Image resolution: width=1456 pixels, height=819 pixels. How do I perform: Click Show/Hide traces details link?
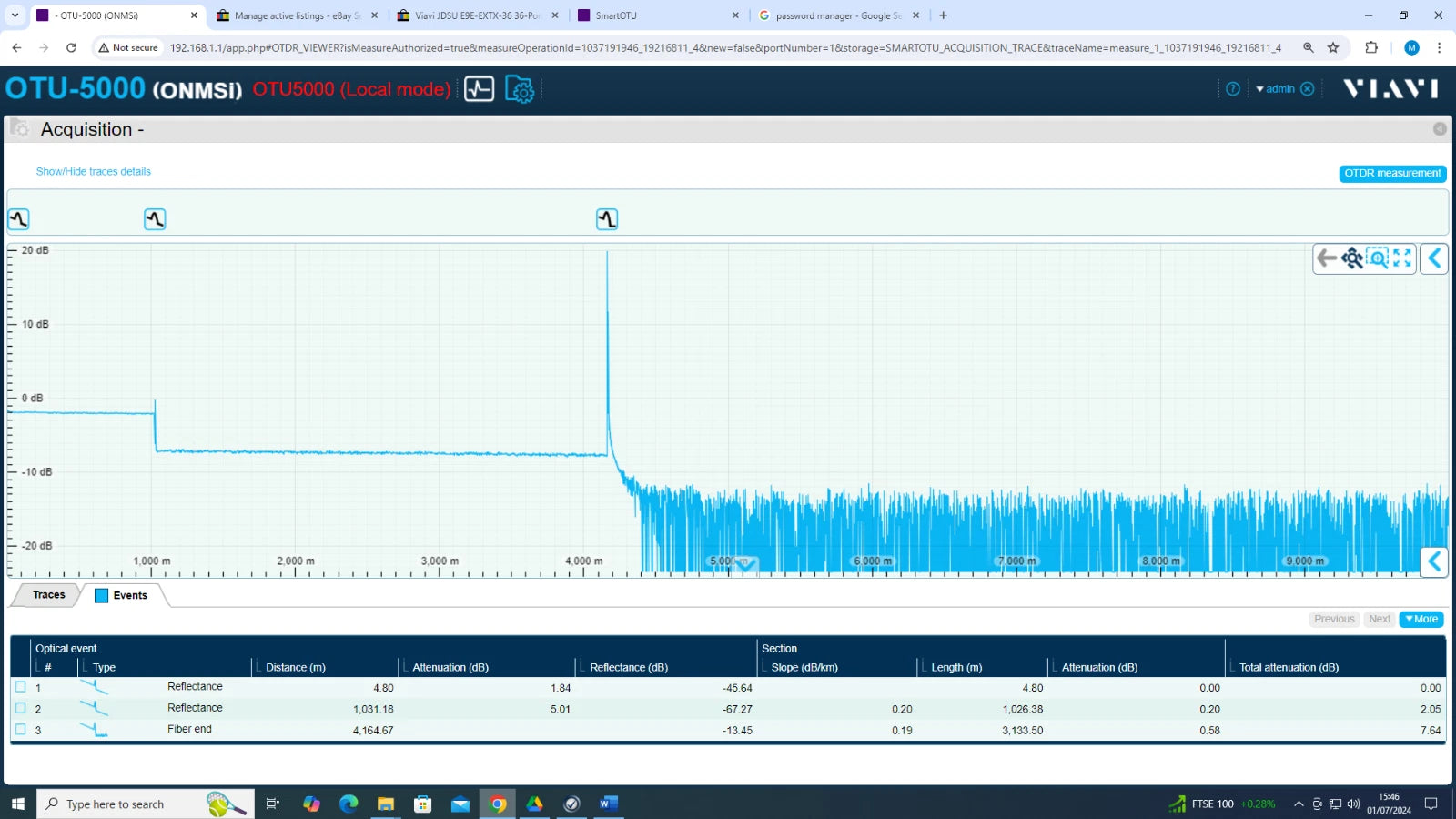[94, 171]
